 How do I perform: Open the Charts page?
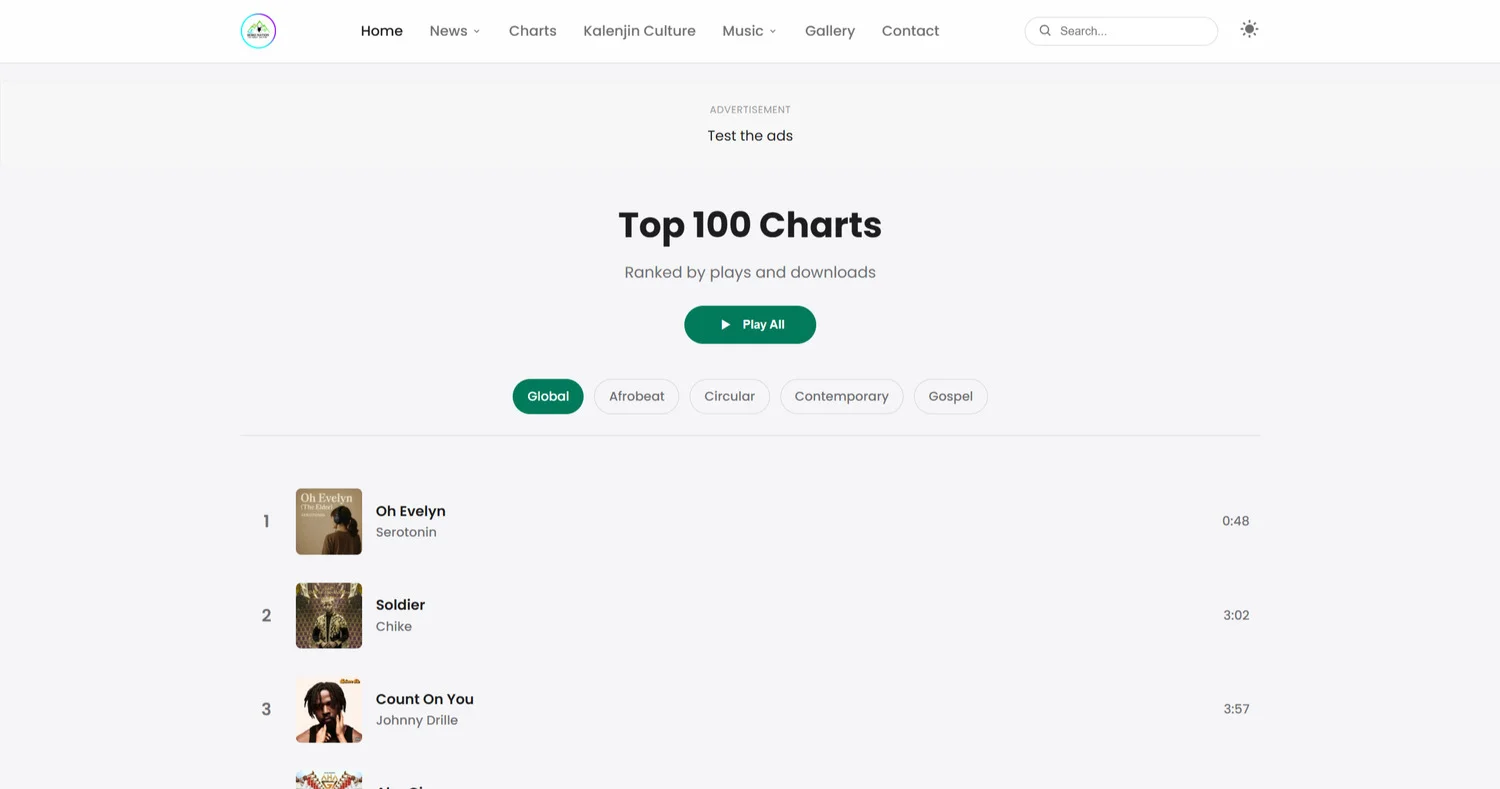(x=532, y=31)
